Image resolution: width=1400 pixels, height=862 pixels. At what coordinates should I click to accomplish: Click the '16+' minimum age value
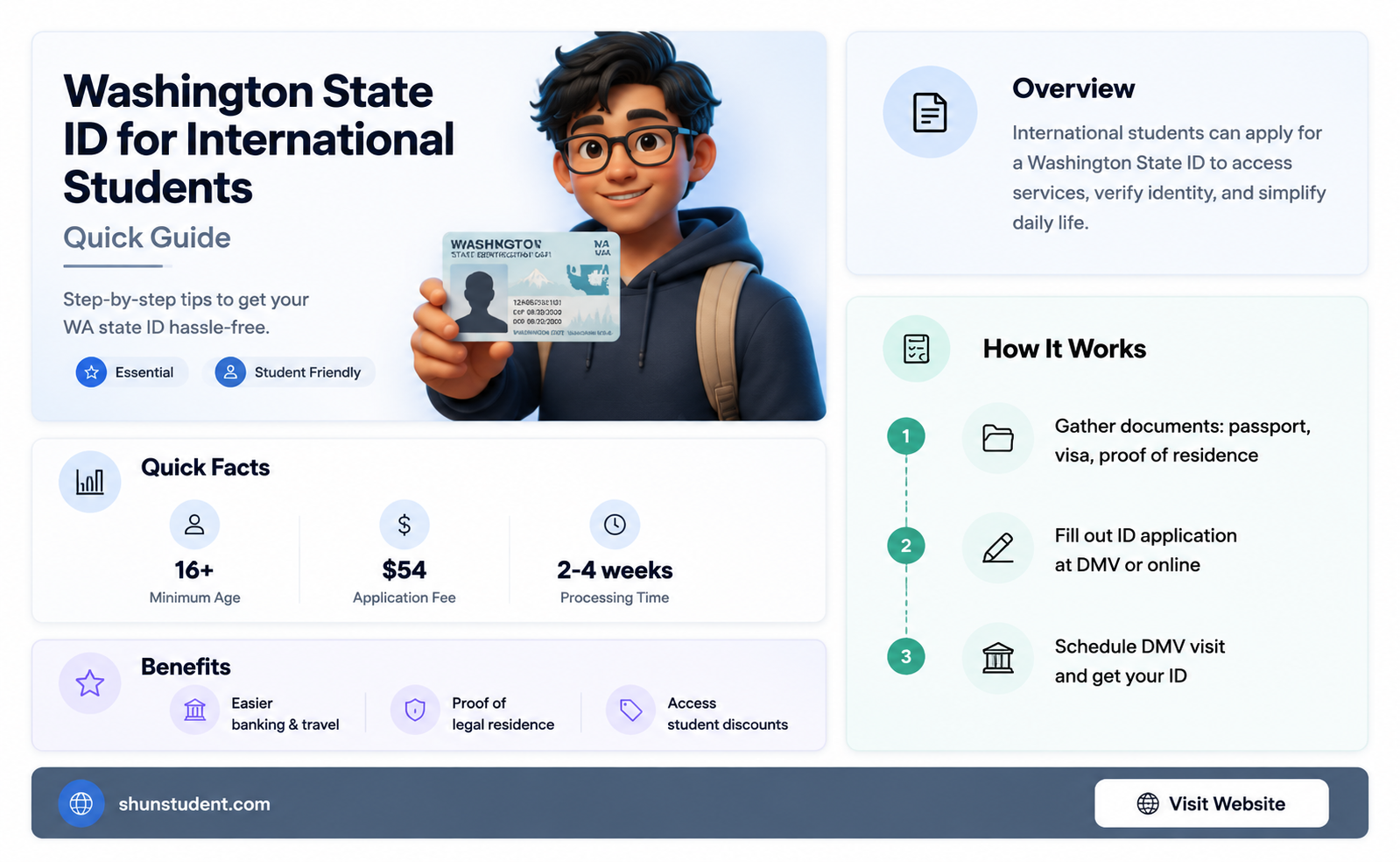coord(194,570)
